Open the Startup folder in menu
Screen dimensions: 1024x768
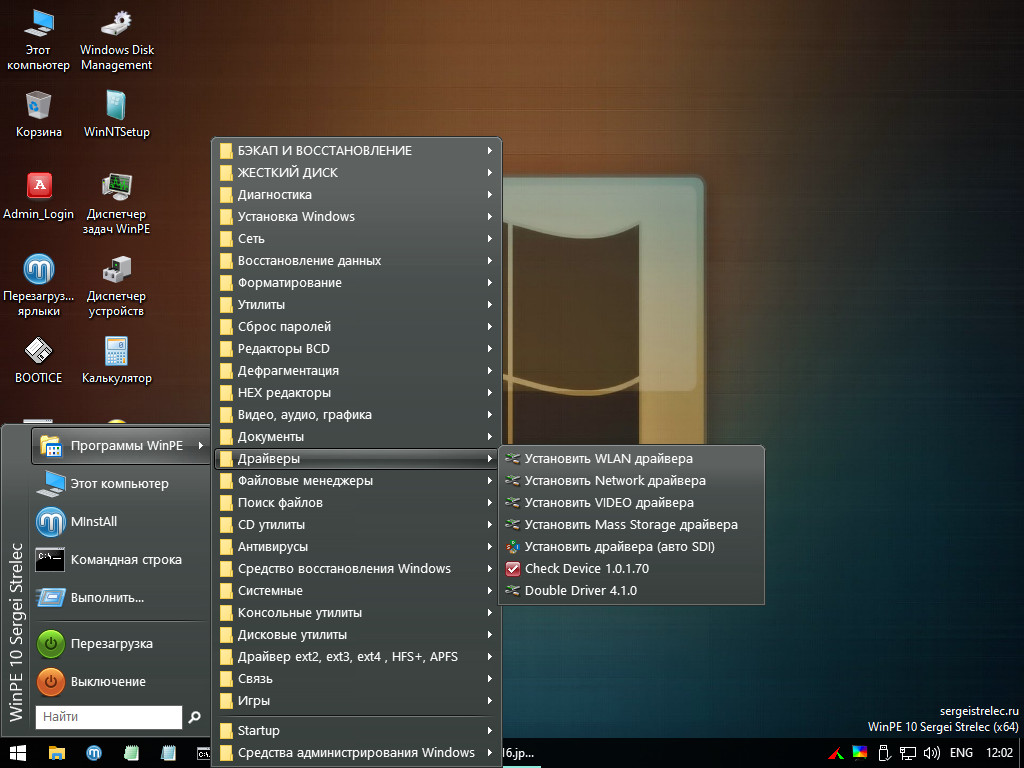357,731
